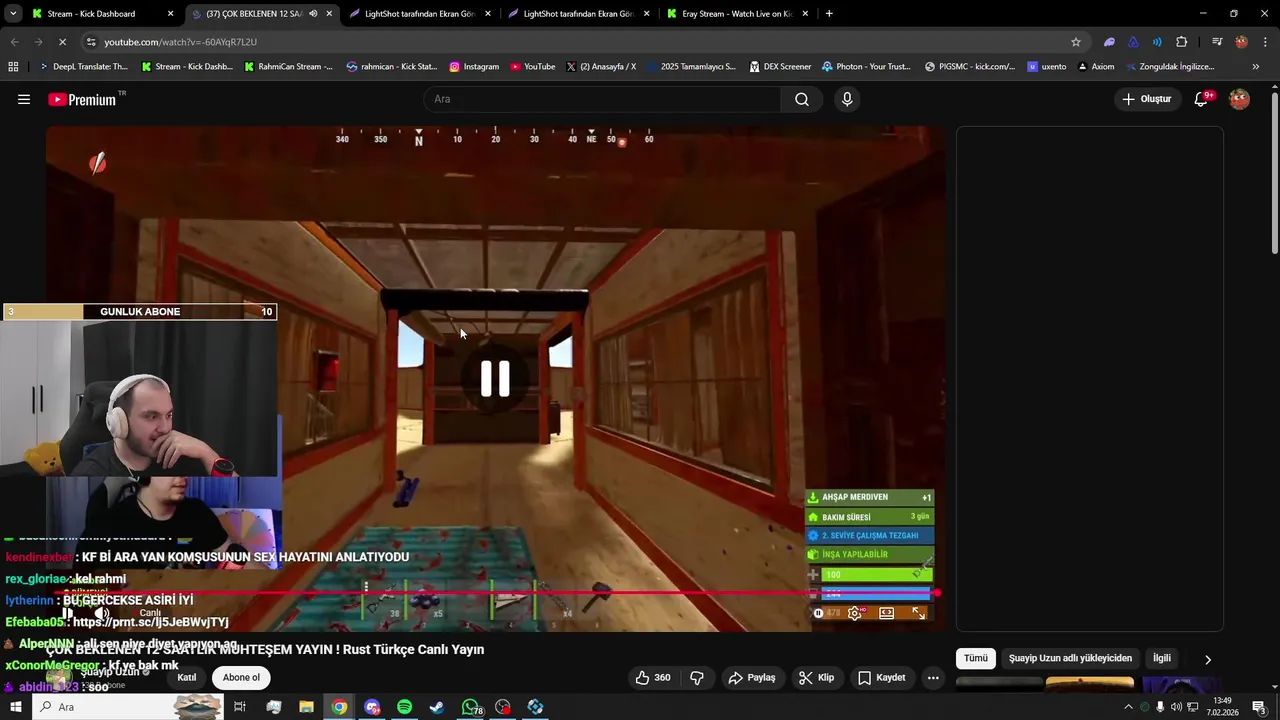This screenshot has width=1280, height=720.
Task: Open the Chrome extensions puzzle icon
Action: tap(1182, 42)
